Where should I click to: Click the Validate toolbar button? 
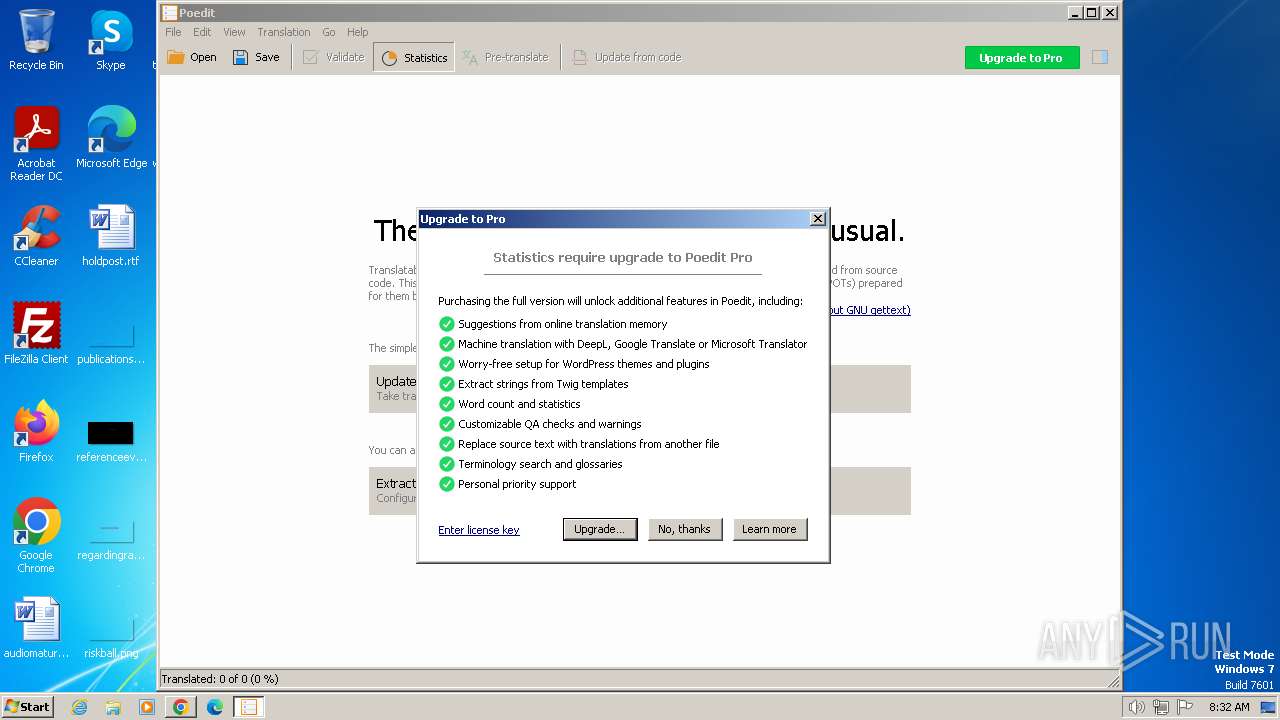[333, 57]
